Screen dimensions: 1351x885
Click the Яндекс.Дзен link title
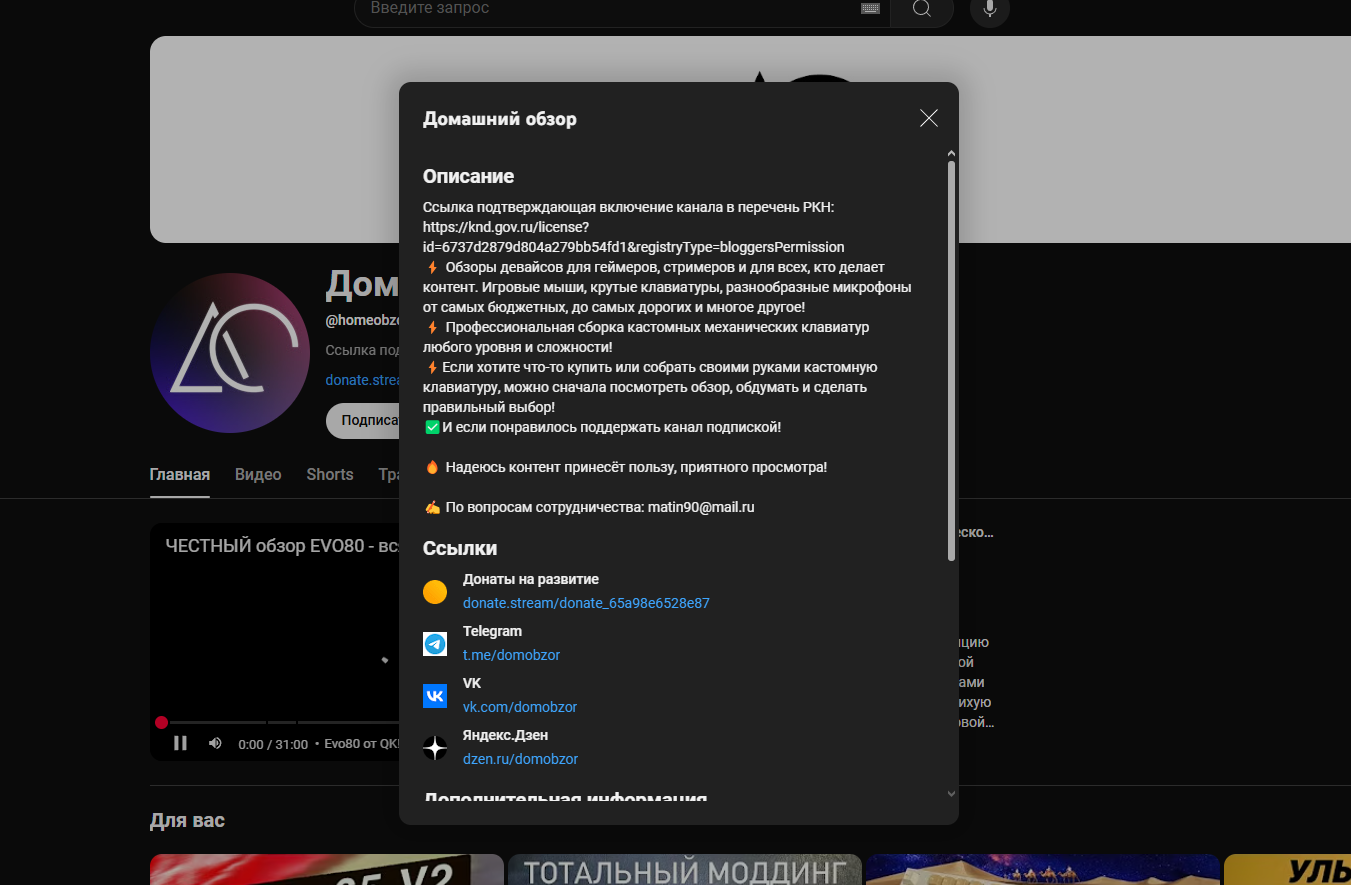point(505,735)
